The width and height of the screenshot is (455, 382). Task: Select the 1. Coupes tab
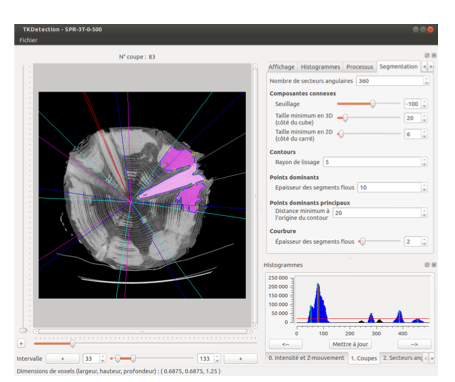363,358
